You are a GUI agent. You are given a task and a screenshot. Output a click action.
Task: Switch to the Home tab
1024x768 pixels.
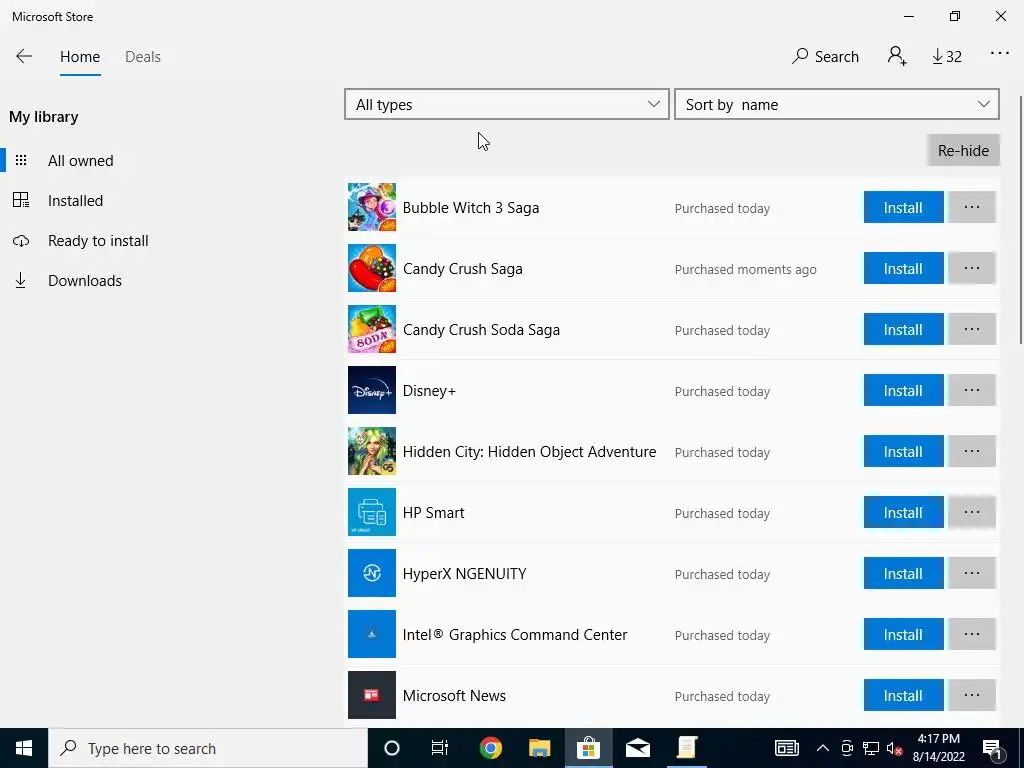coord(80,57)
